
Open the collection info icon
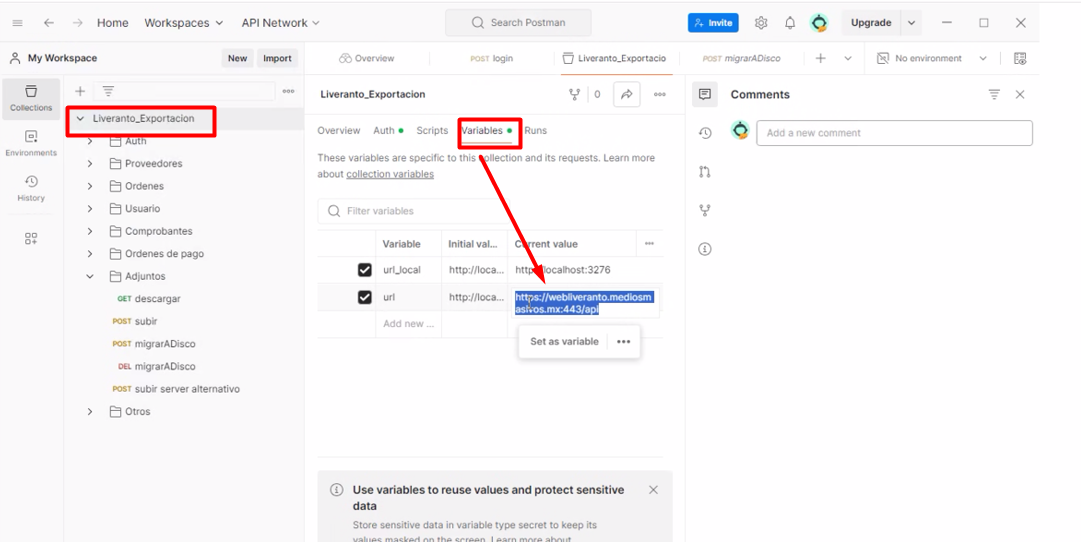point(705,249)
